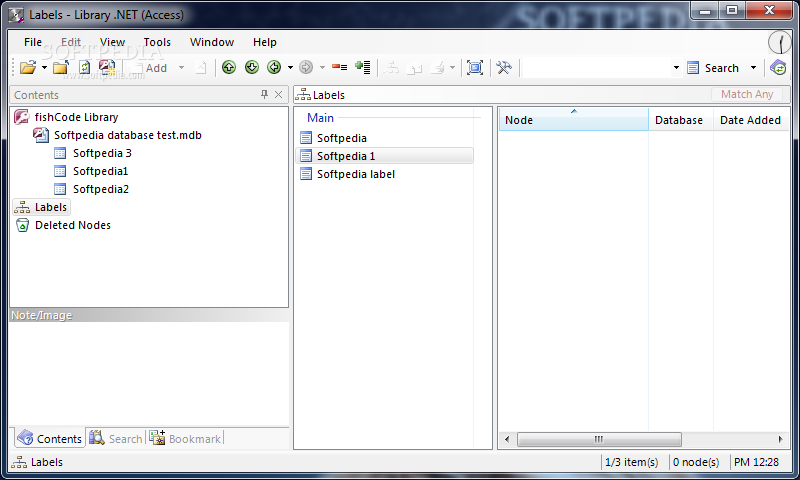
Task: Expand the search text combo box arrow
Action: (x=676, y=68)
